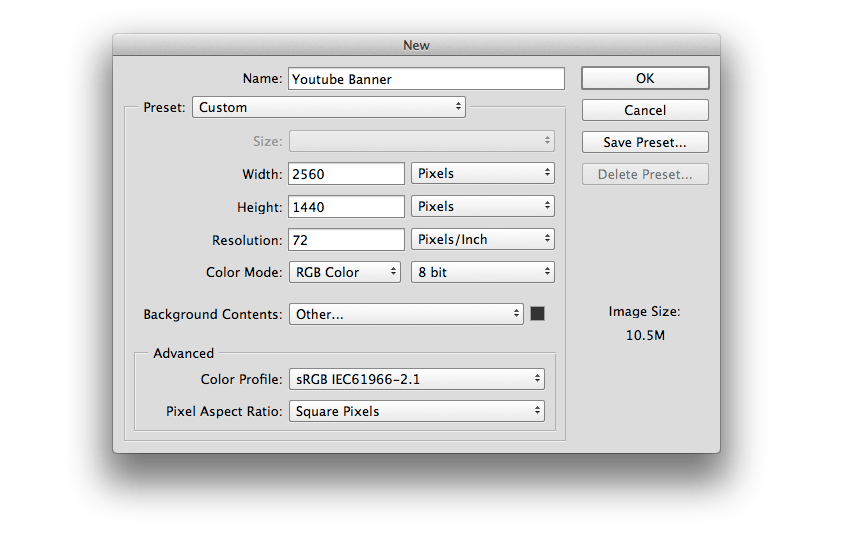Open the RGB Color mode dropdown
This screenshot has width=850, height=533.
(x=345, y=272)
